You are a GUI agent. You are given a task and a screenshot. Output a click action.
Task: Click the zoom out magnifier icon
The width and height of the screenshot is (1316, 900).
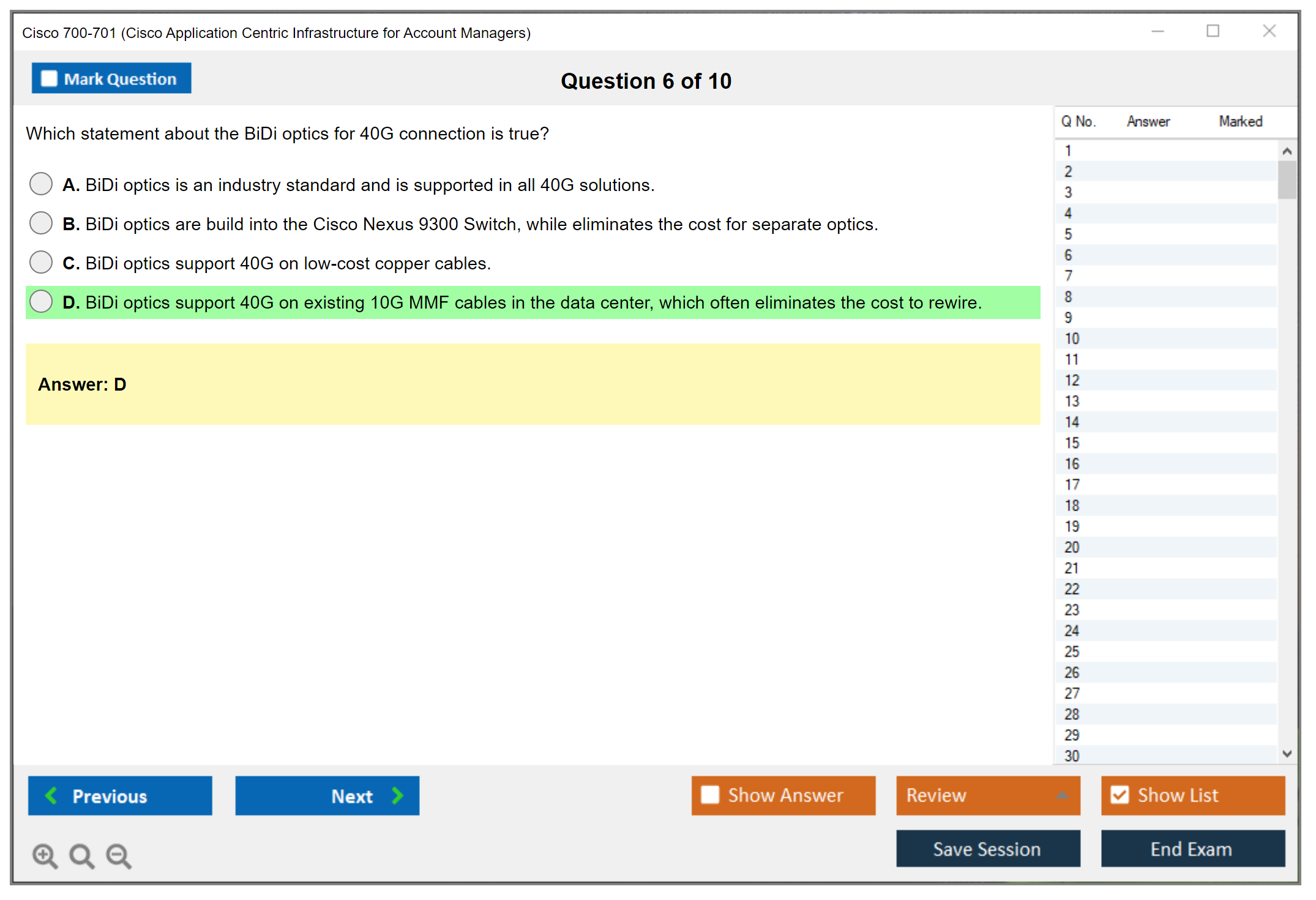[x=118, y=855]
